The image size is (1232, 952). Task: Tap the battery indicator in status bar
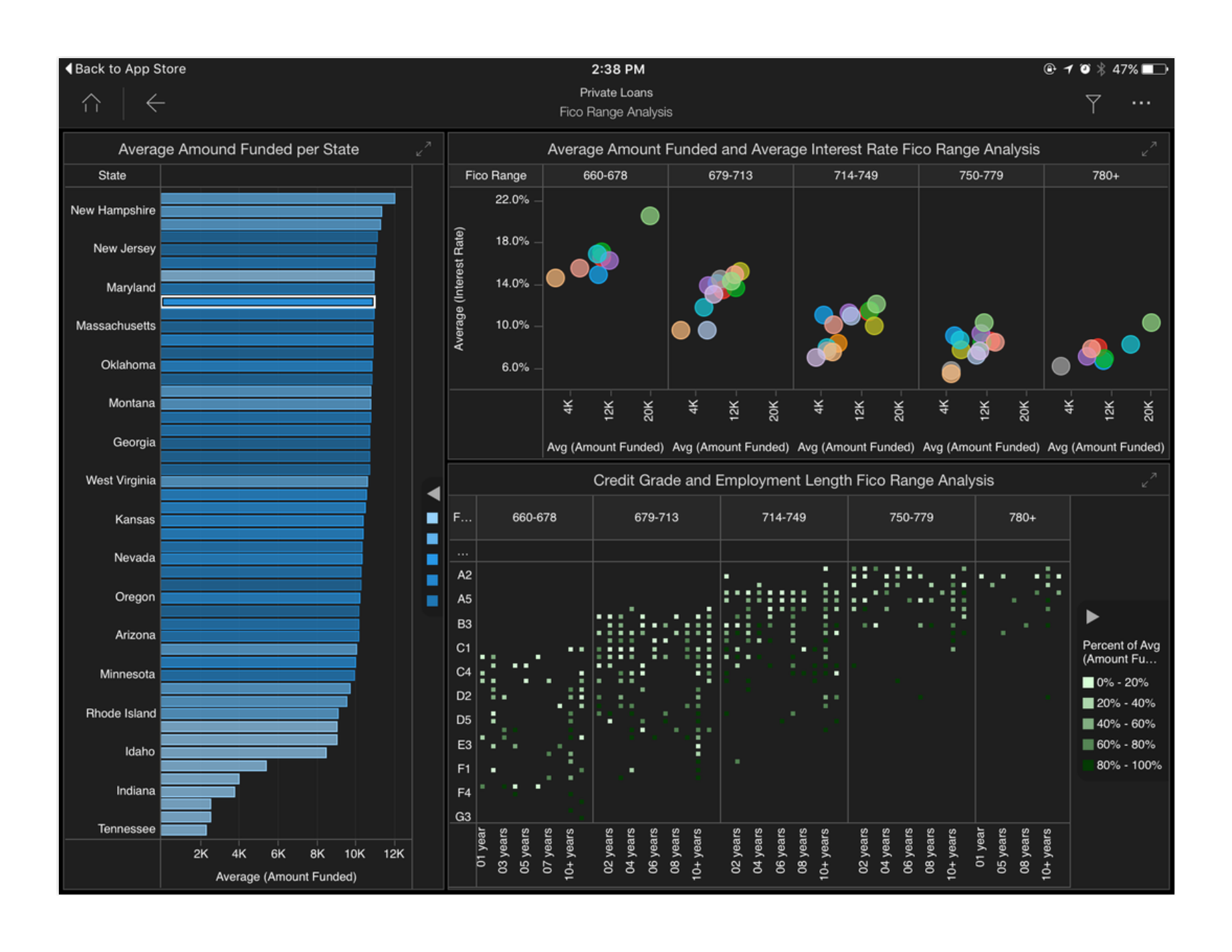pos(1154,69)
